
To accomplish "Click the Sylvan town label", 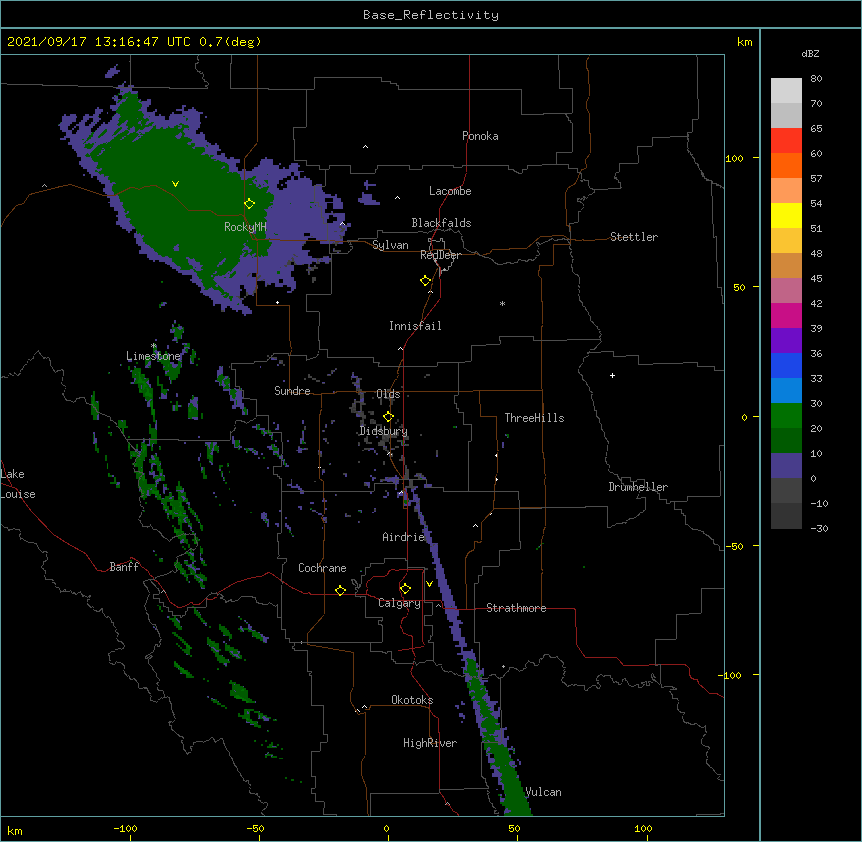I will (x=390, y=245).
